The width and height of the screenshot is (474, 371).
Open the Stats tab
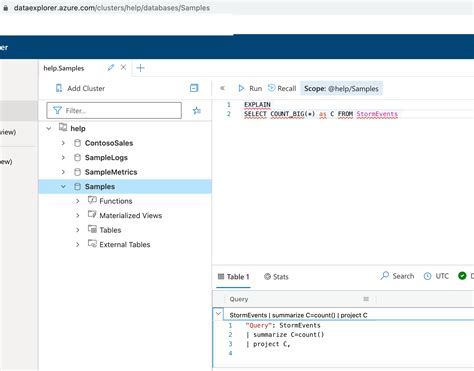tap(276, 277)
